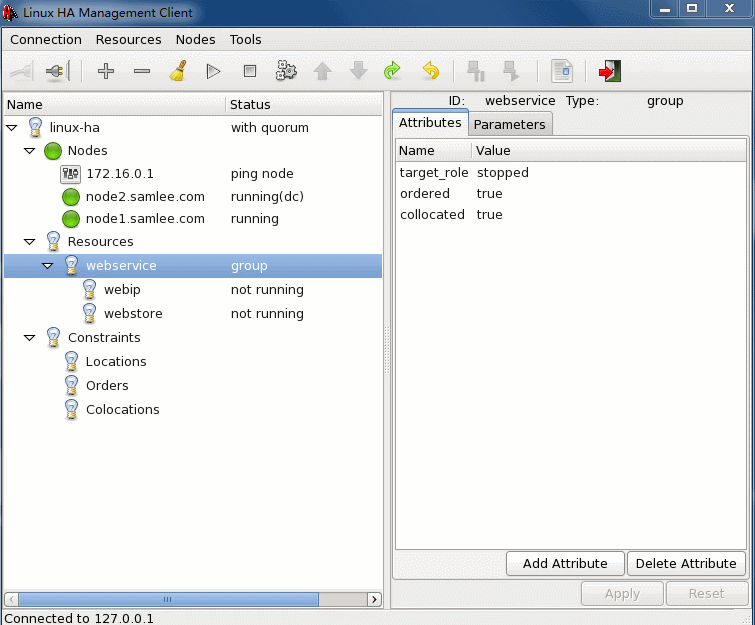The image size is (755, 625).
Task: Click the first greyed standby node icon
Action: tap(476, 71)
